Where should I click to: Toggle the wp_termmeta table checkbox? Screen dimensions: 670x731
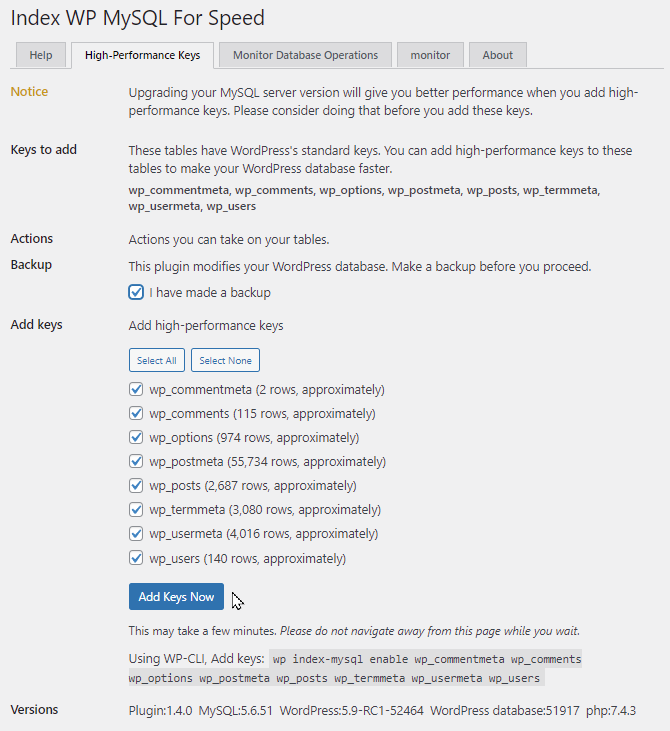point(136,510)
